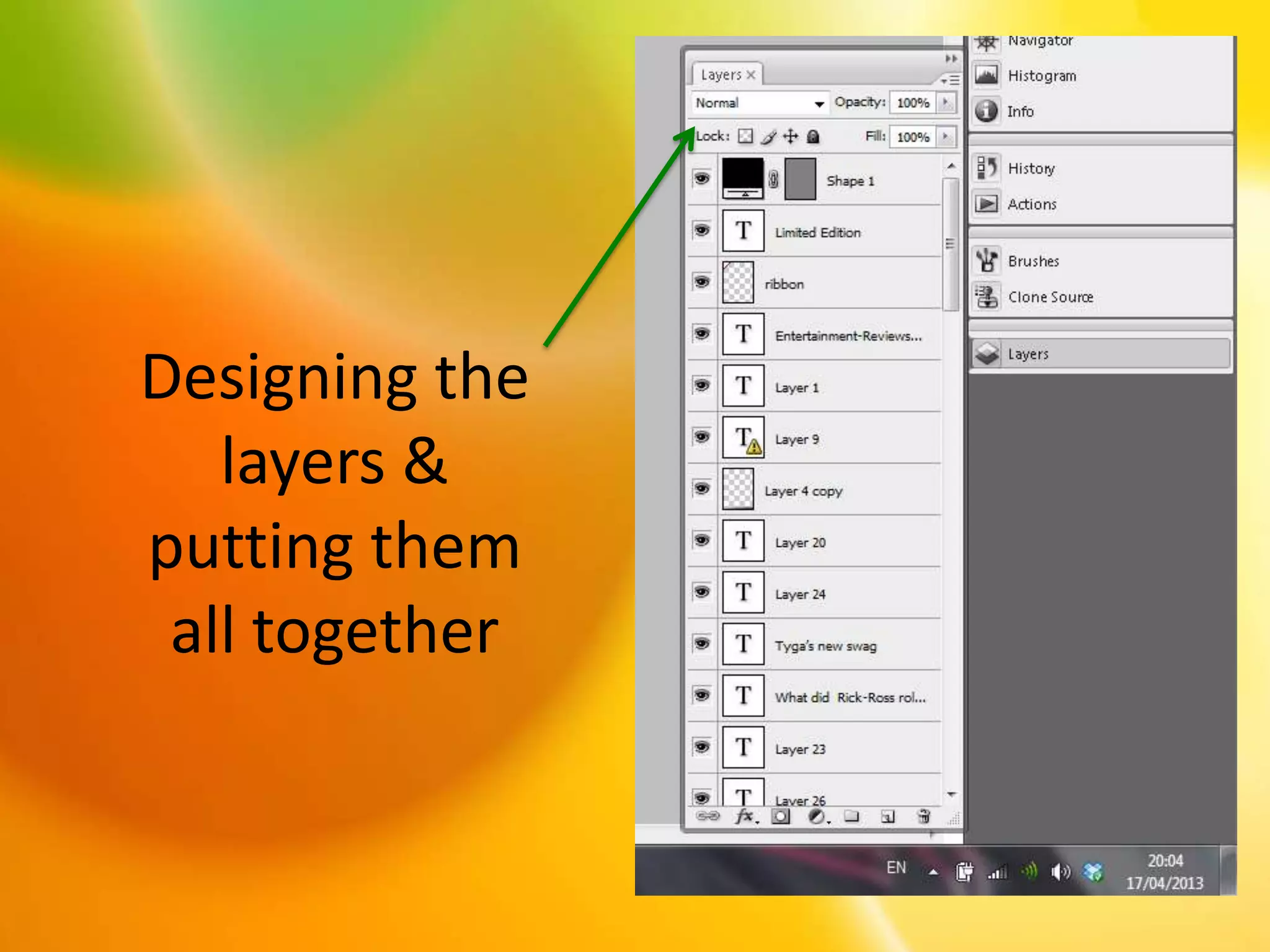The height and width of the screenshot is (952, 1270).
Task: Click the Opacity 100% value field
Action: 913,103
